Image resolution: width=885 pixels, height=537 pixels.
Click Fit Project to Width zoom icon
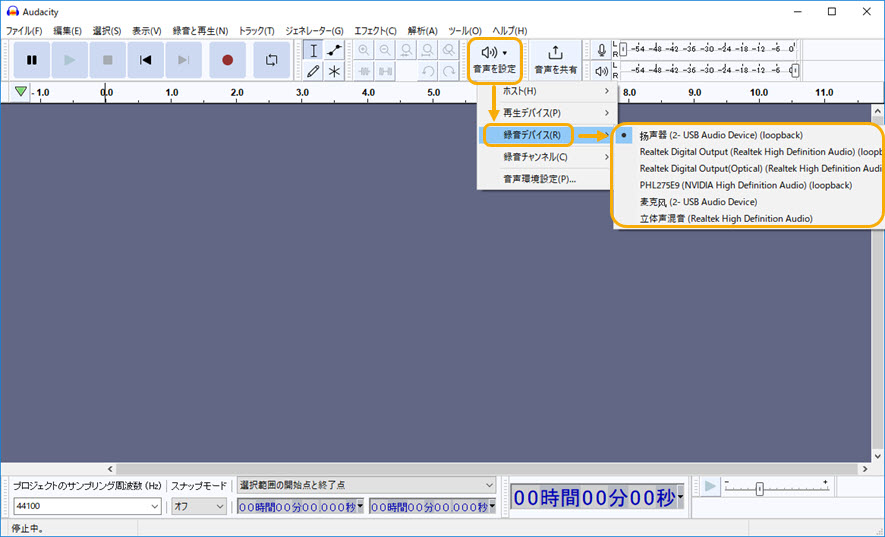click(427, 50)
